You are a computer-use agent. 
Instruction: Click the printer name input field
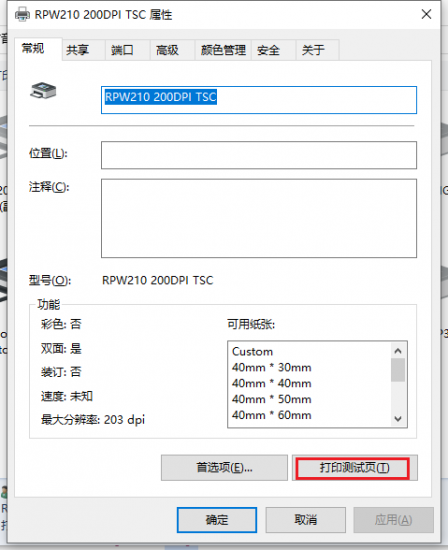(x=259, y=100)
